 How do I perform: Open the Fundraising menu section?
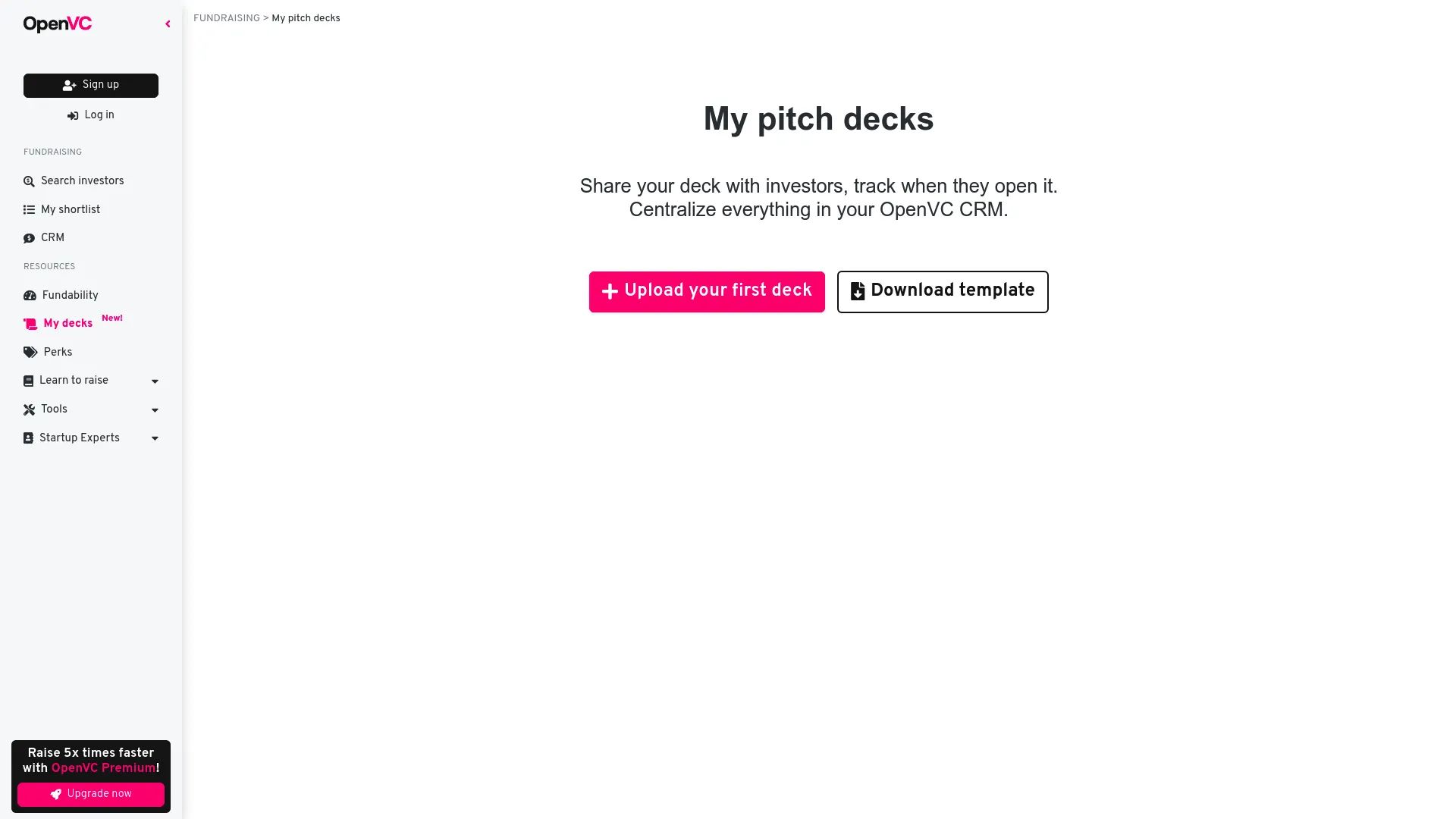click(x=52, y=152)
